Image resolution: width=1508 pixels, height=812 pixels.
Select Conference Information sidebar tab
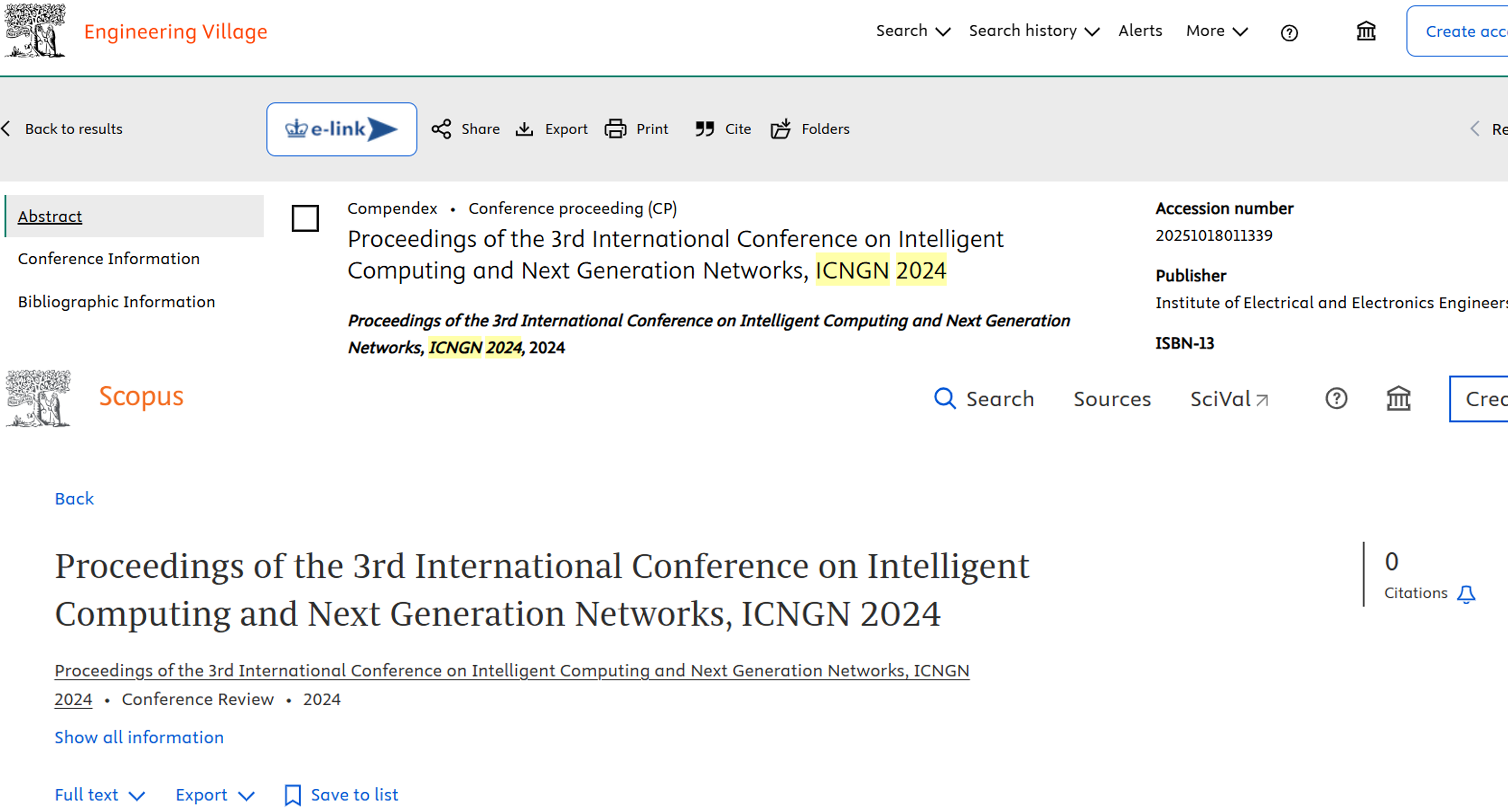[108, 258]
